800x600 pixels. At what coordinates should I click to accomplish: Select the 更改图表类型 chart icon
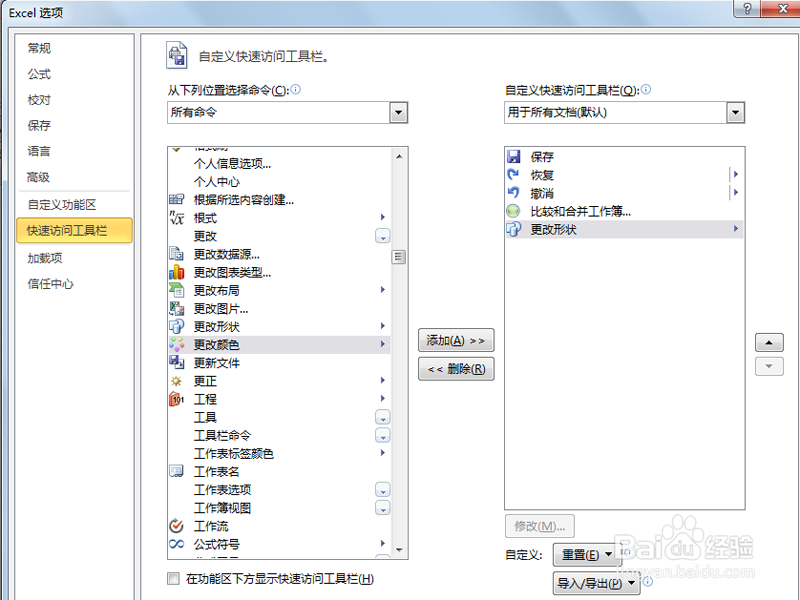(177, 272)
